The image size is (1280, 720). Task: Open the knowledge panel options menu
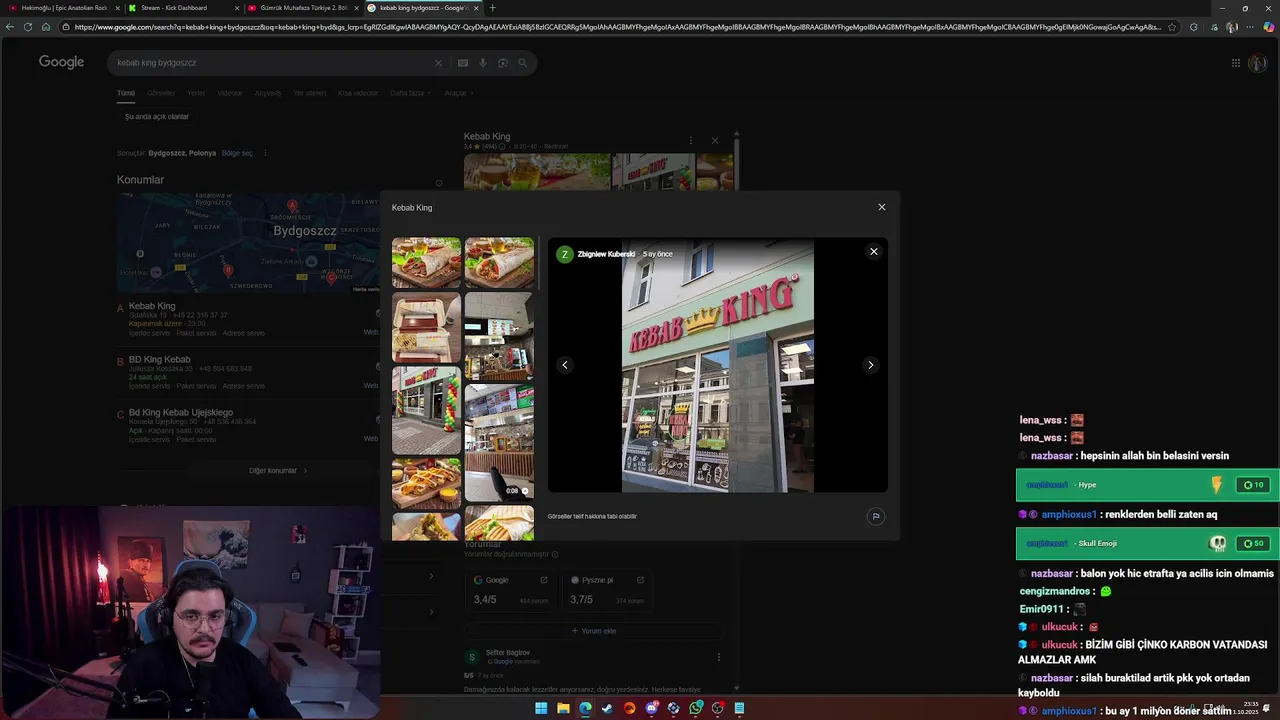(690, 140)
